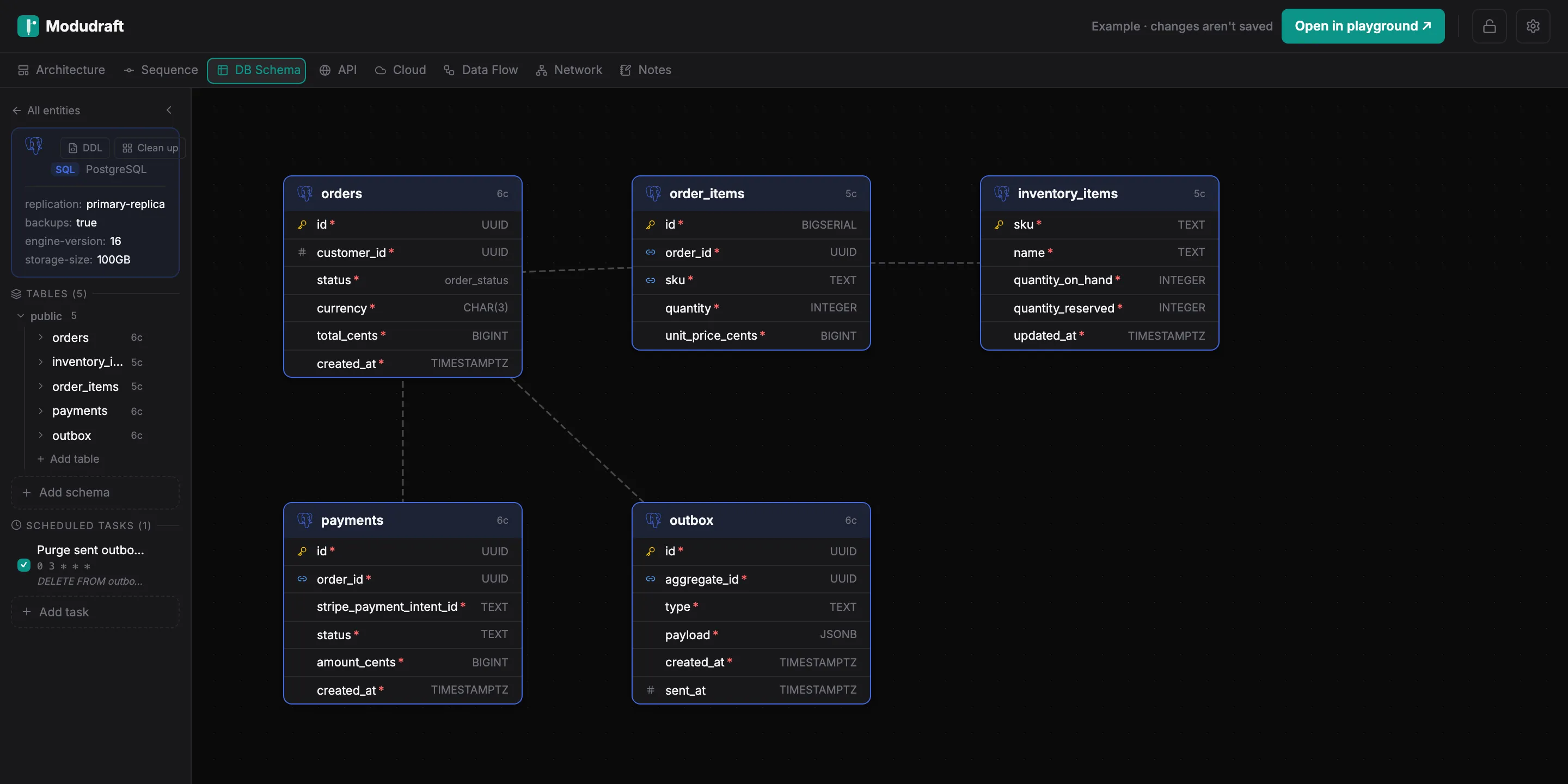Screen dimensions: 1568x784
Task: Expand the inventory_i... table in sidebar
Action: (41, 362)
